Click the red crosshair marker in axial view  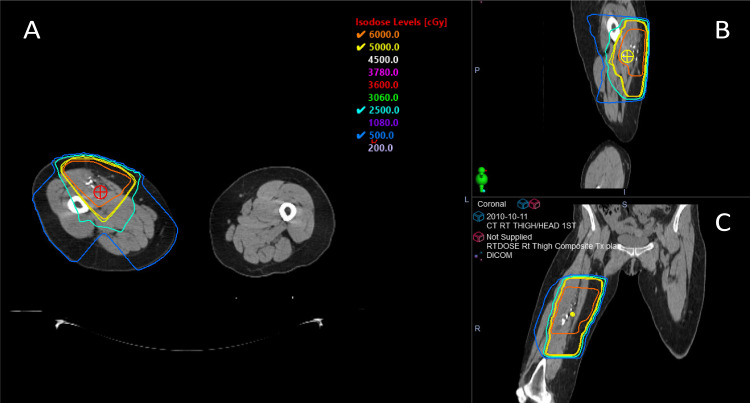pos(100,192)
